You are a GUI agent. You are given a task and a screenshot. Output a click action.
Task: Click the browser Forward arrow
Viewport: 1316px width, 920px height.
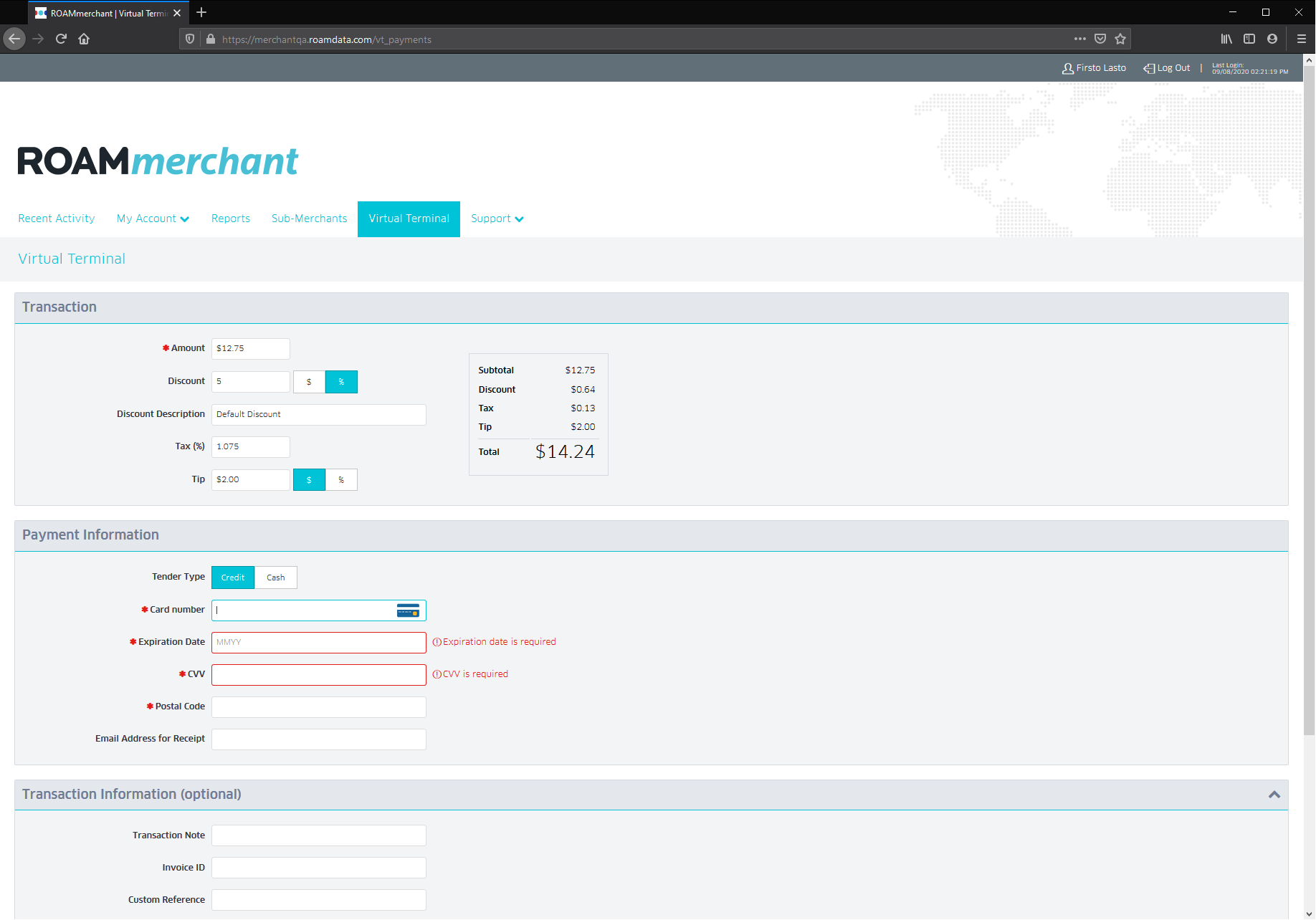pos(39,39)
